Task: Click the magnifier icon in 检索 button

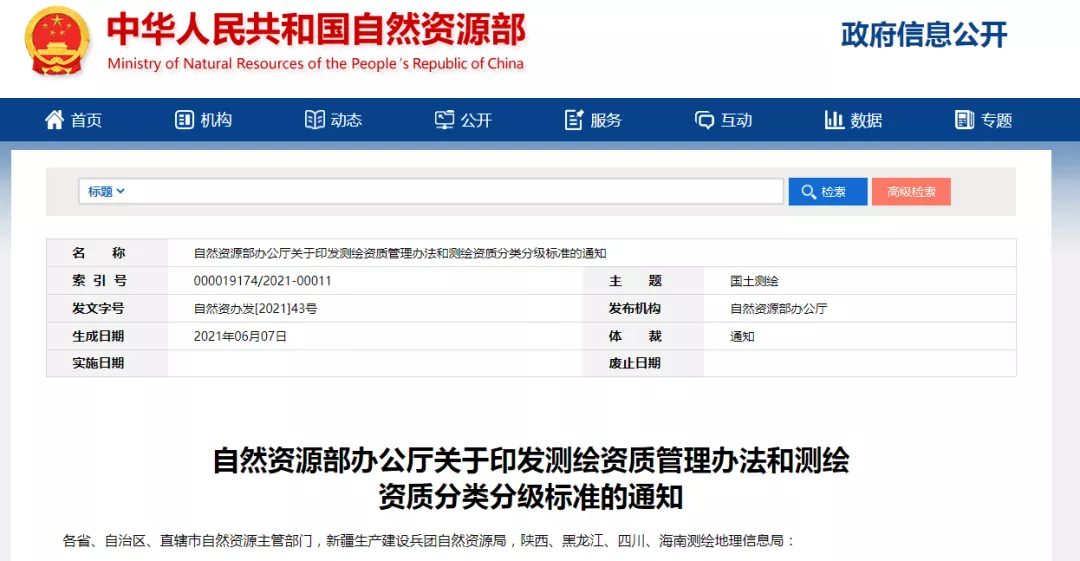Action: tap(809, 192)
